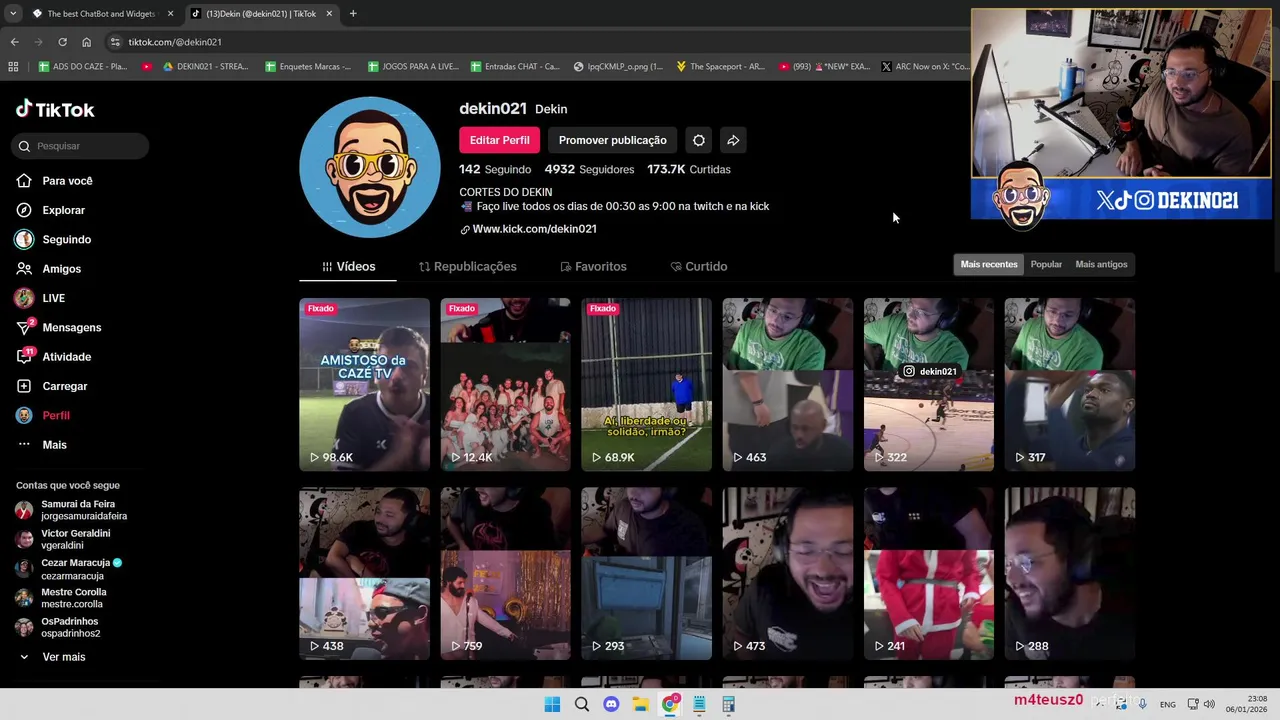Open Atividade notifications
1280x720 pixels.
[54, 357]
